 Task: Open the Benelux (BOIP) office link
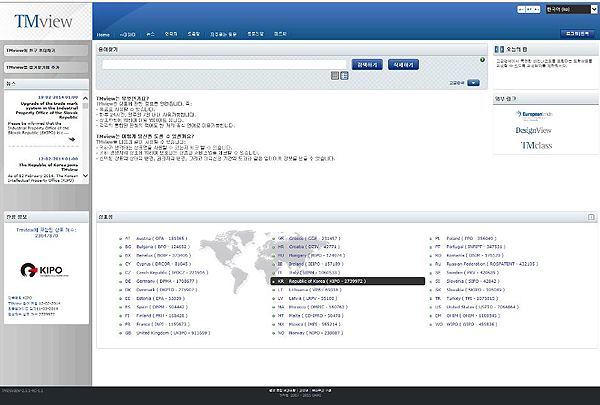[163, 255]
